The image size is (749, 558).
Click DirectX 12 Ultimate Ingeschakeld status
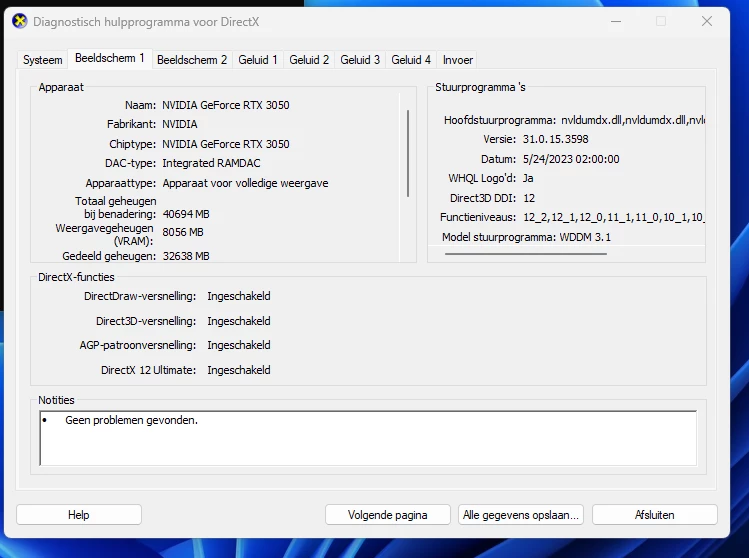click(x=239, y=370)
